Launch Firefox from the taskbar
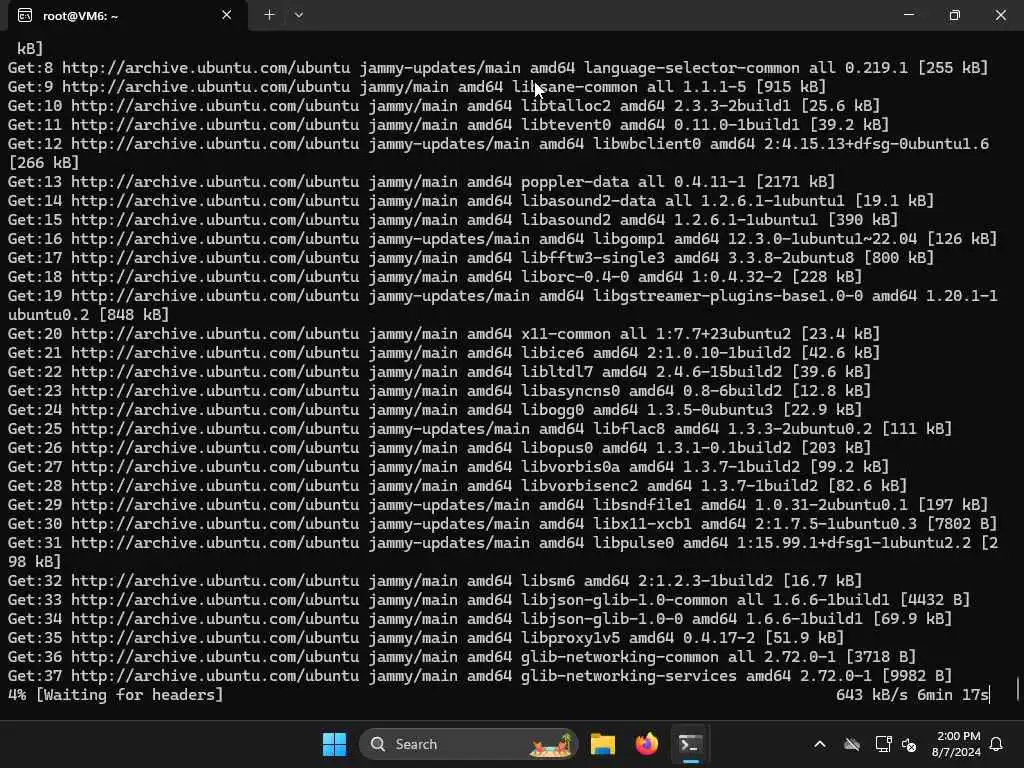1024x768 pixels. [646, 744]
